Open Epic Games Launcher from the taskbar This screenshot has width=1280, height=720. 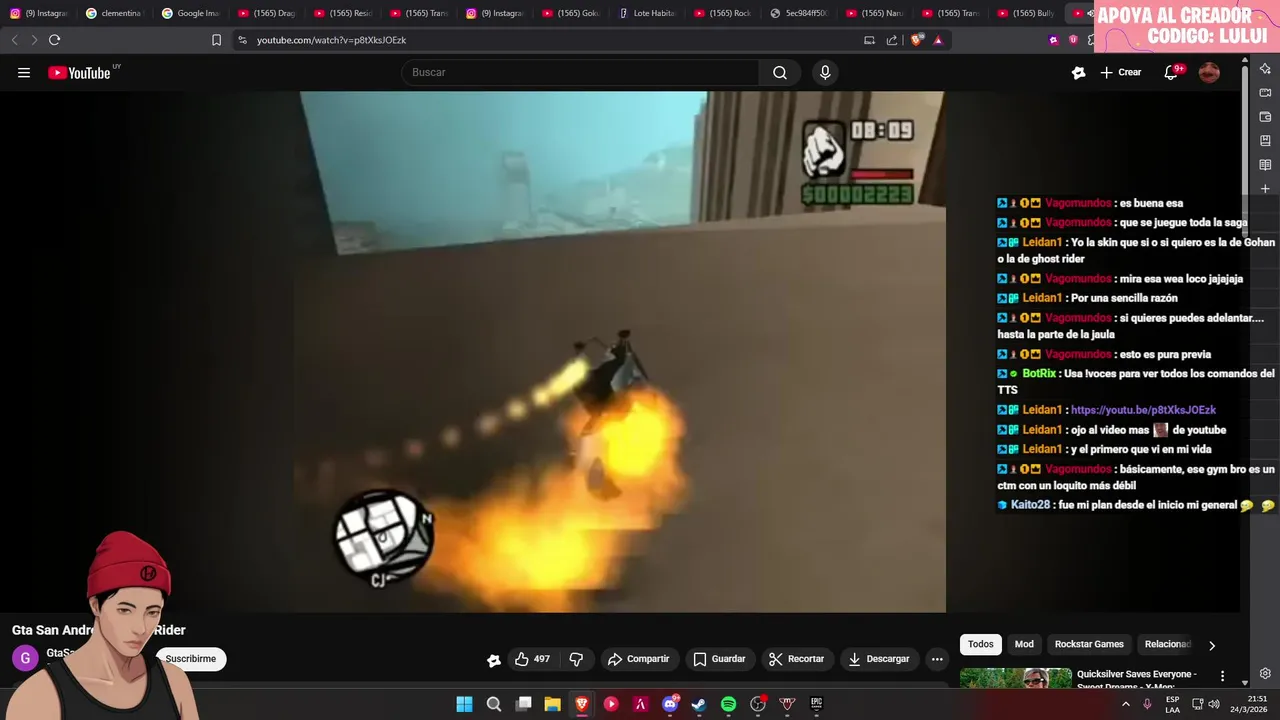(x=816, y=704)
